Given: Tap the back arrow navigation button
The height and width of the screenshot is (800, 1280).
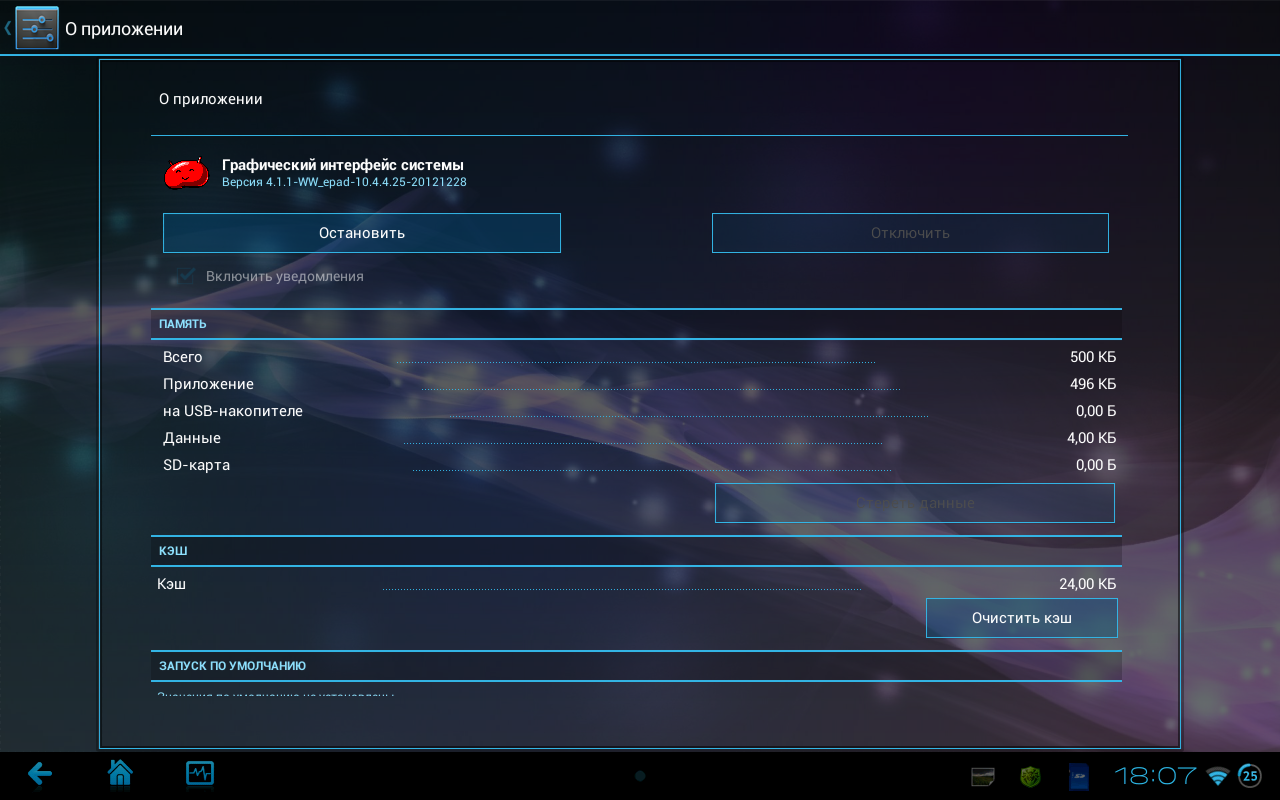Looking at the screenshot, I should tap(40, 773).
